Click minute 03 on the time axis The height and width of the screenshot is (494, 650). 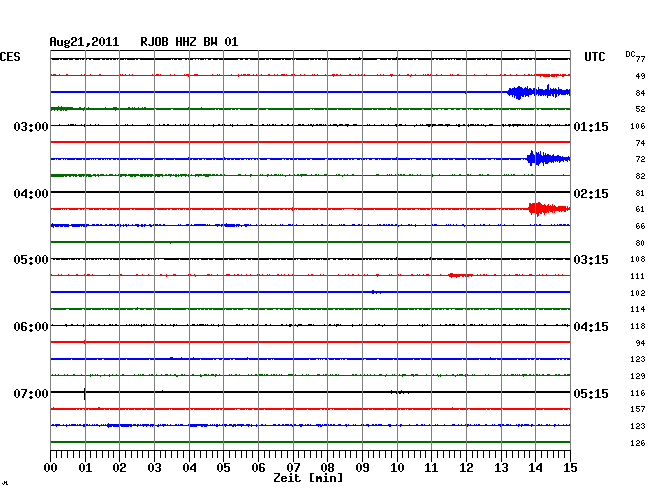tap(154, 468)
